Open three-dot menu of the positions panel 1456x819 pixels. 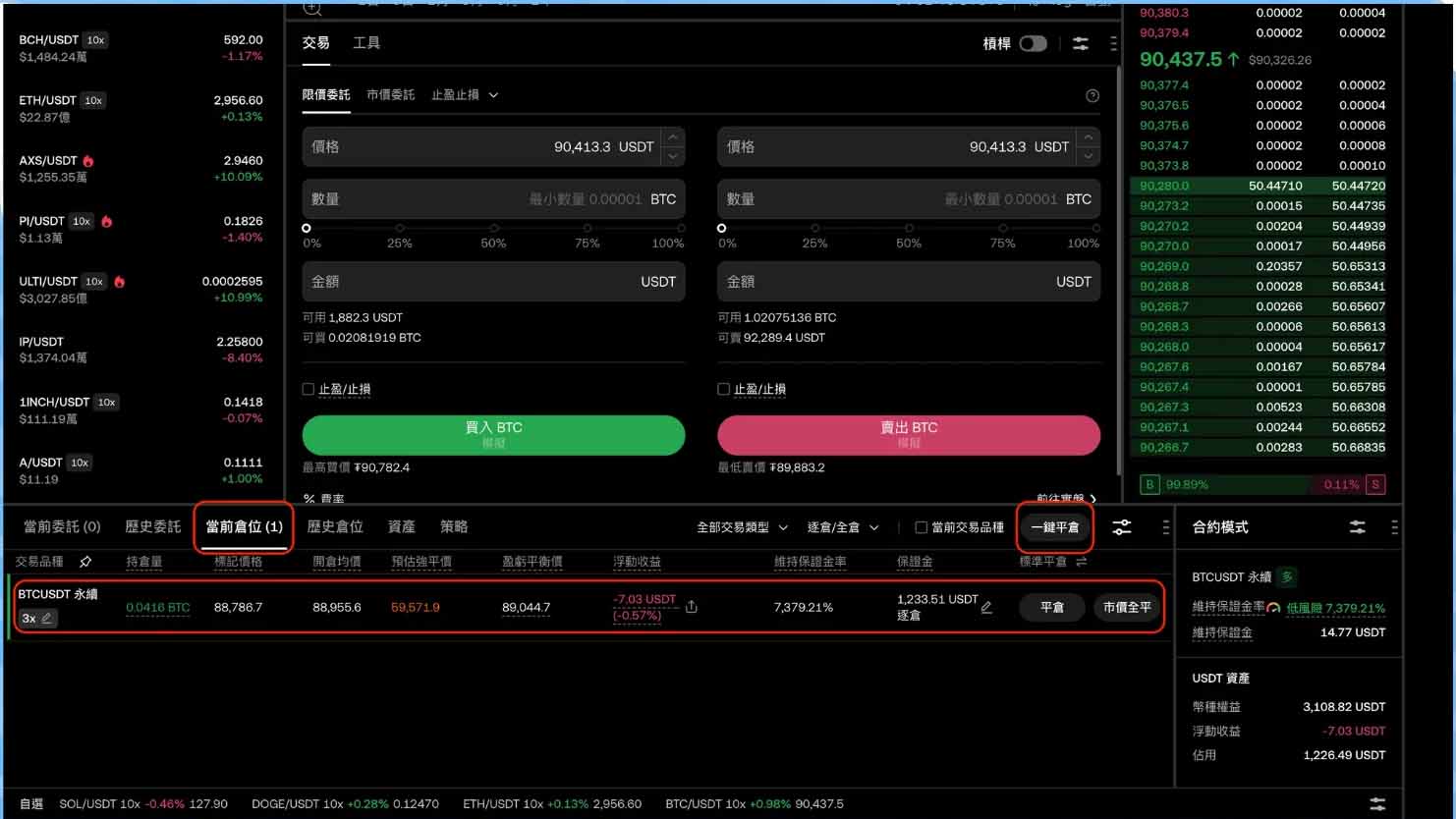1166,527
